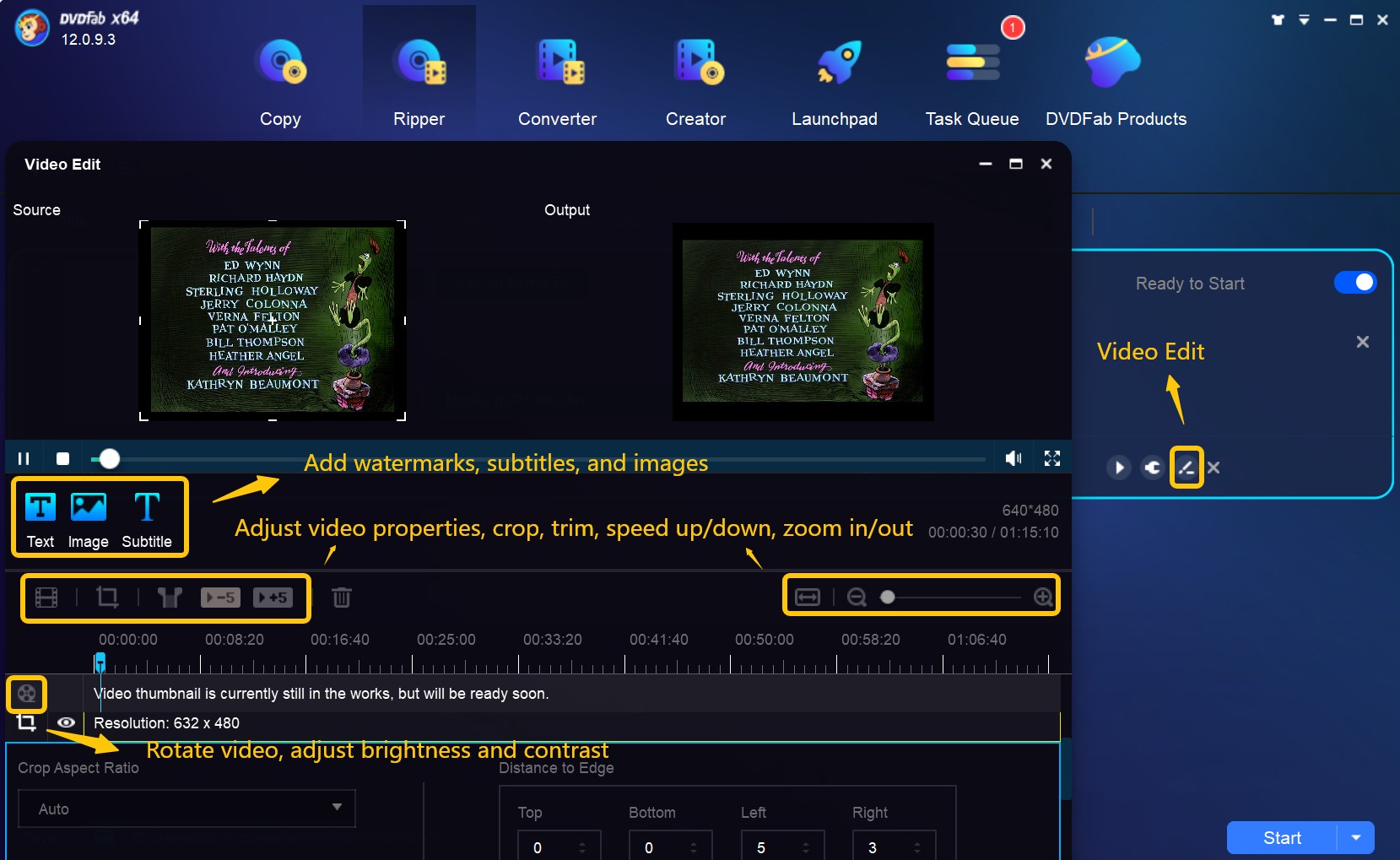Select the Trim tool

click(170, 598)
